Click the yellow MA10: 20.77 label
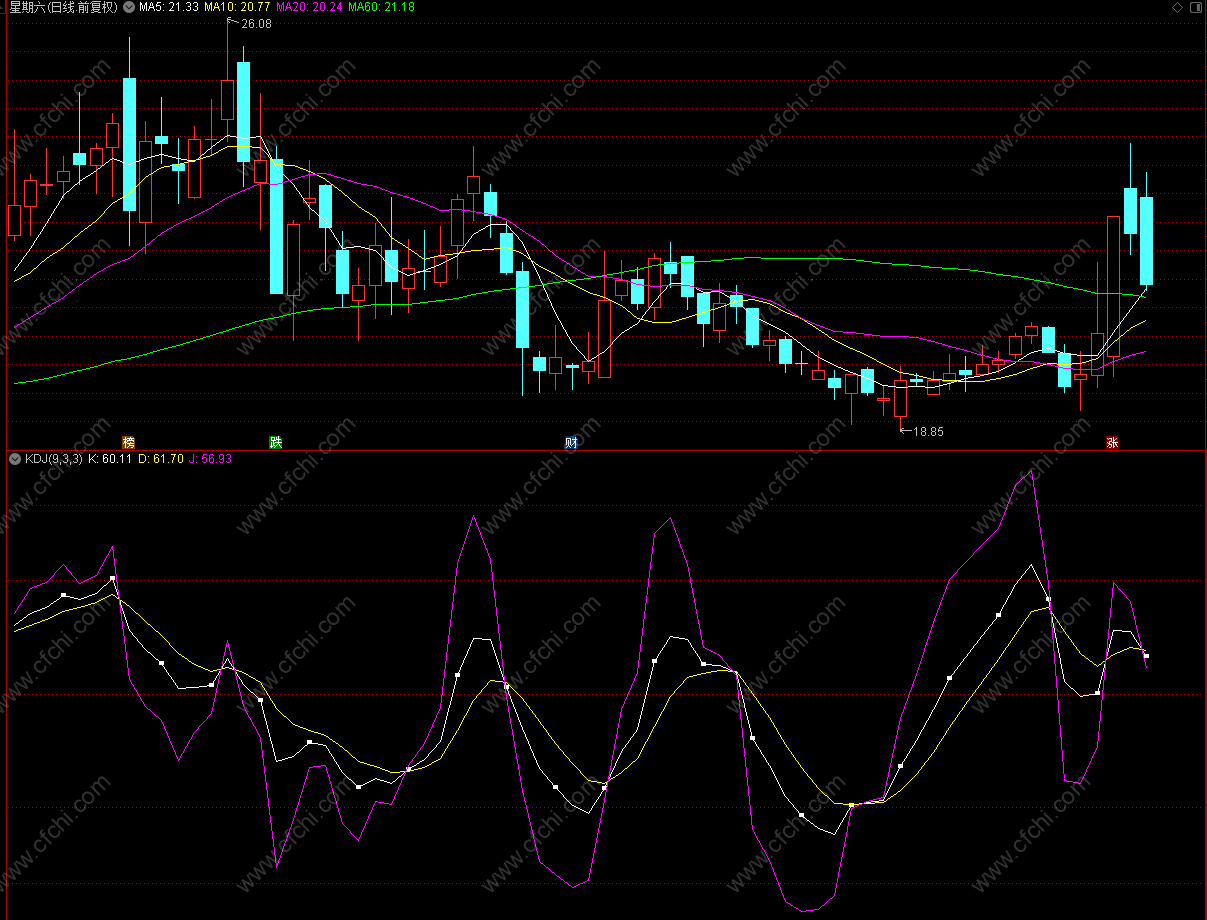 pos(237,7)
